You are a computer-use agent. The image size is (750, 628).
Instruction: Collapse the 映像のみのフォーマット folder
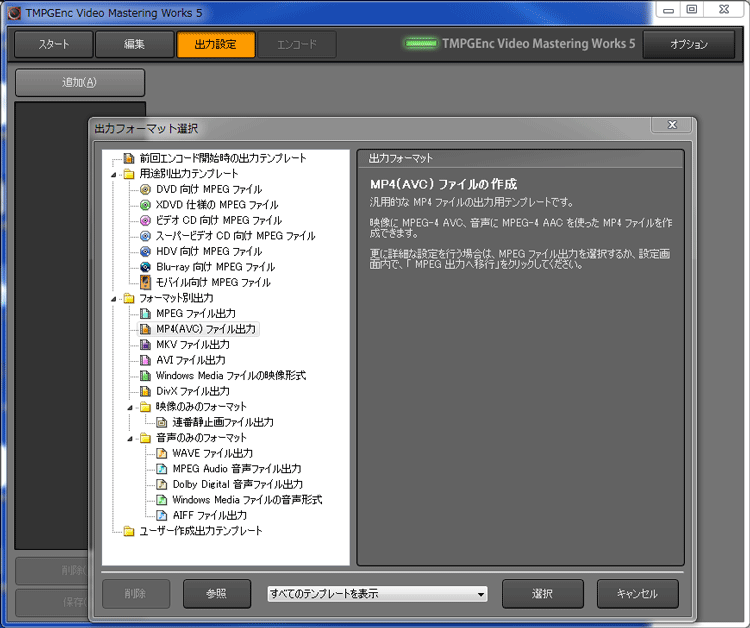pyautogui.click(x=131, y=407)
